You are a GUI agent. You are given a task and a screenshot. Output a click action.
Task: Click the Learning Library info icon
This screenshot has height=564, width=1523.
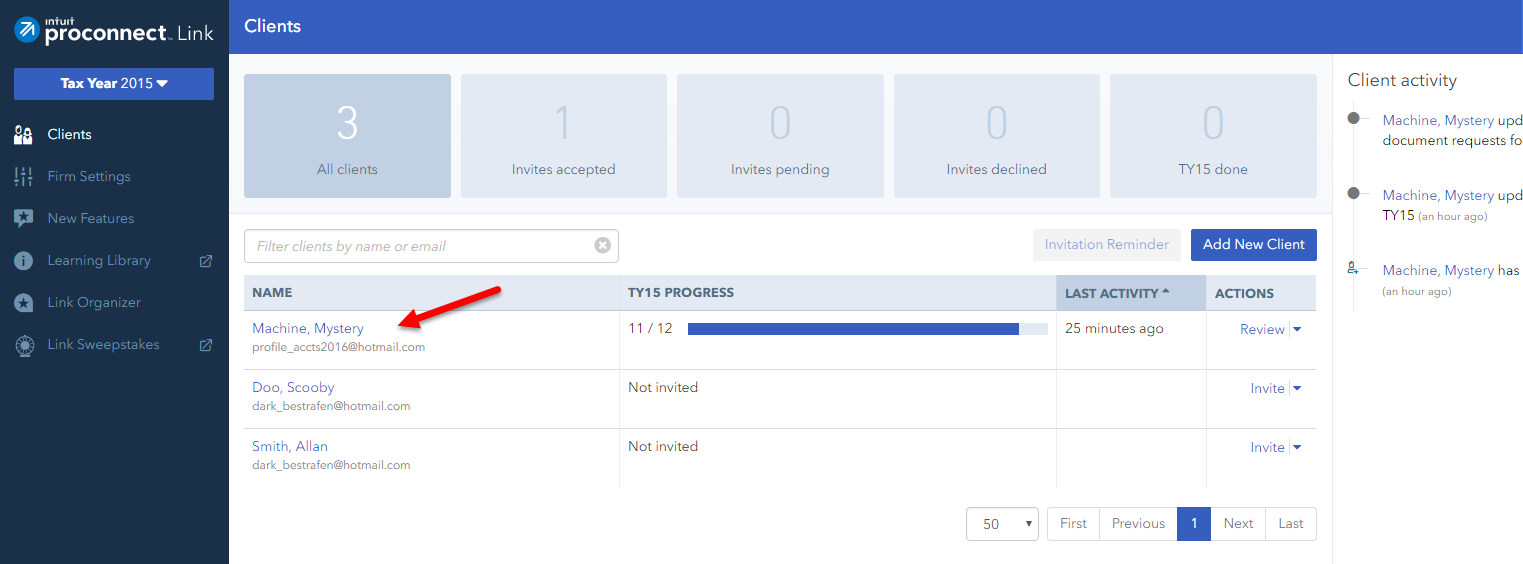point(24,261)
